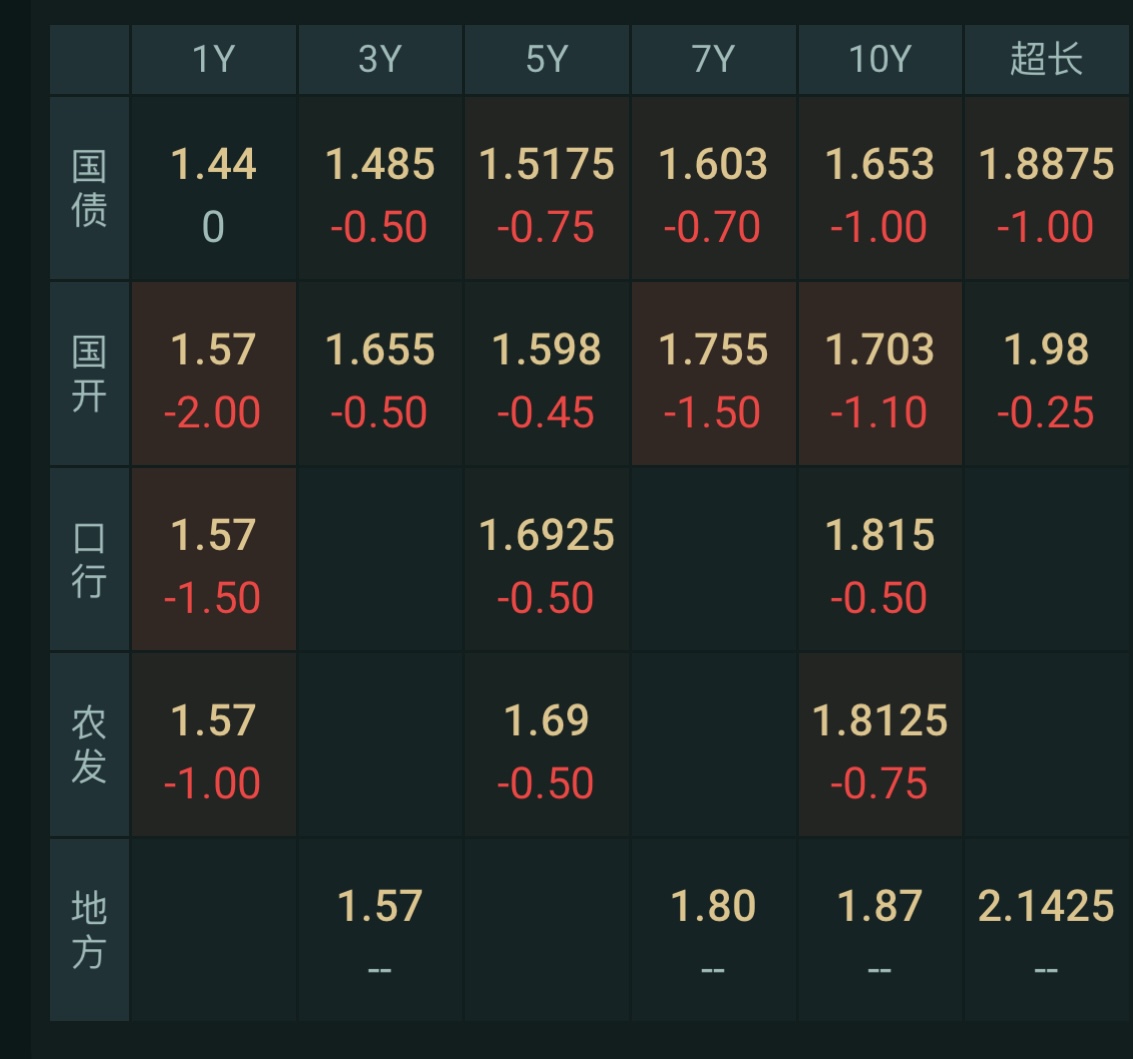Select the 1Y column header
The width and height of the screenshot is (1133, 1059).
click(x=213, y=61)
